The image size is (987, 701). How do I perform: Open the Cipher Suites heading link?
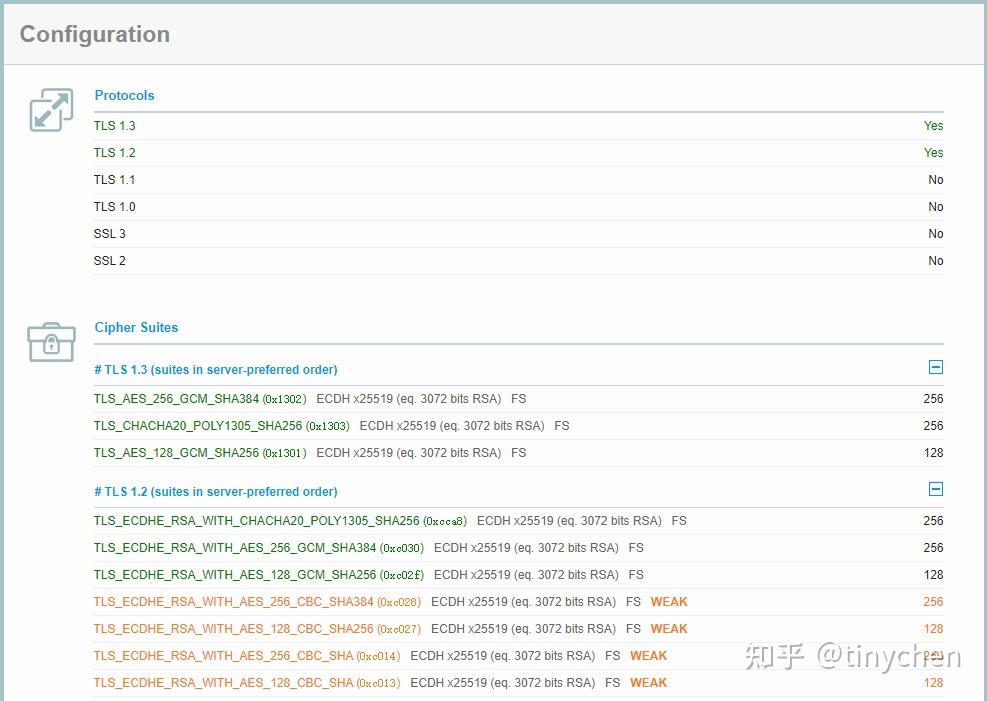click(x=136, y=327)
